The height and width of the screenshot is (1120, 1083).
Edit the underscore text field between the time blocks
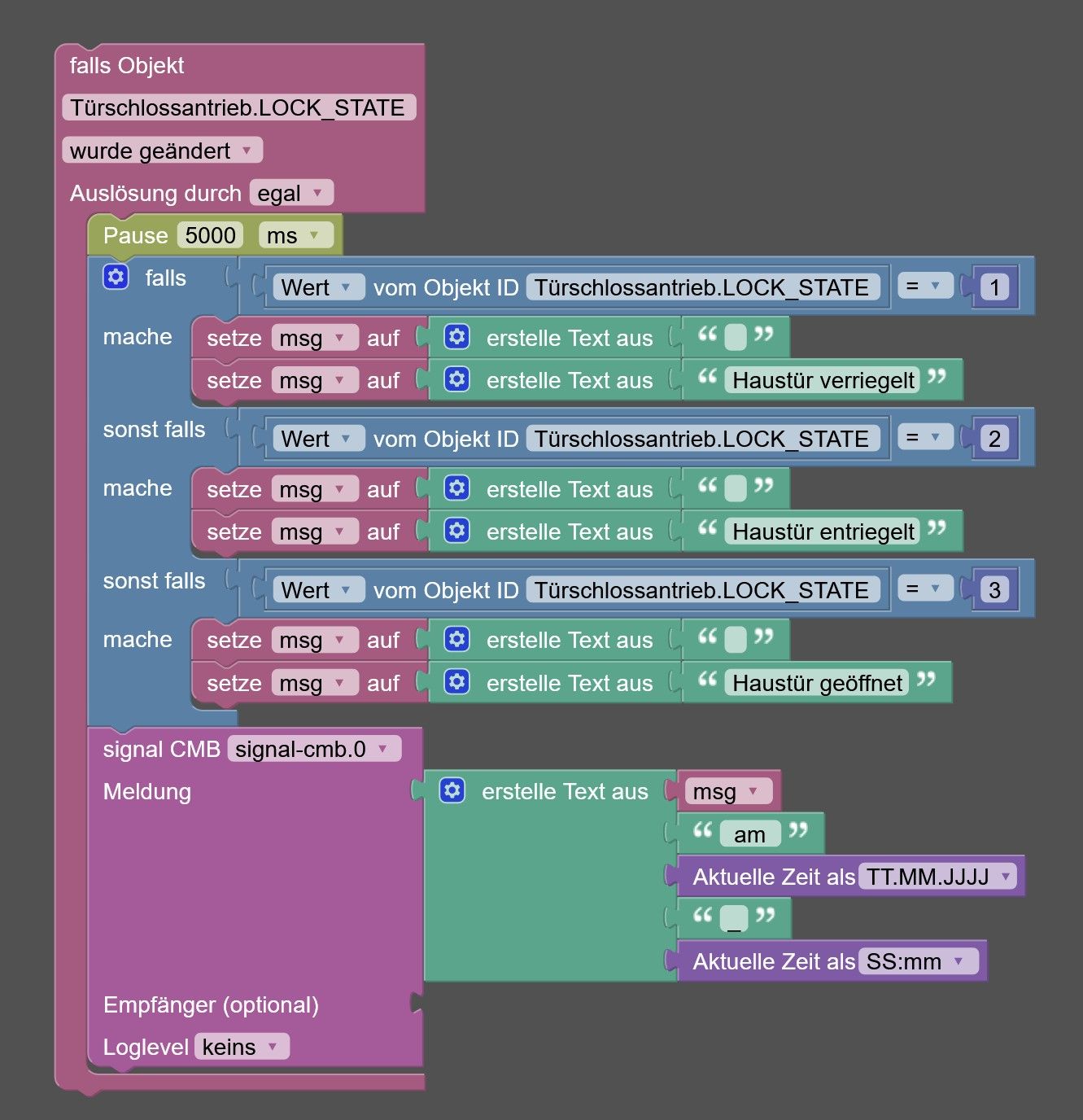tap(734, 918)
